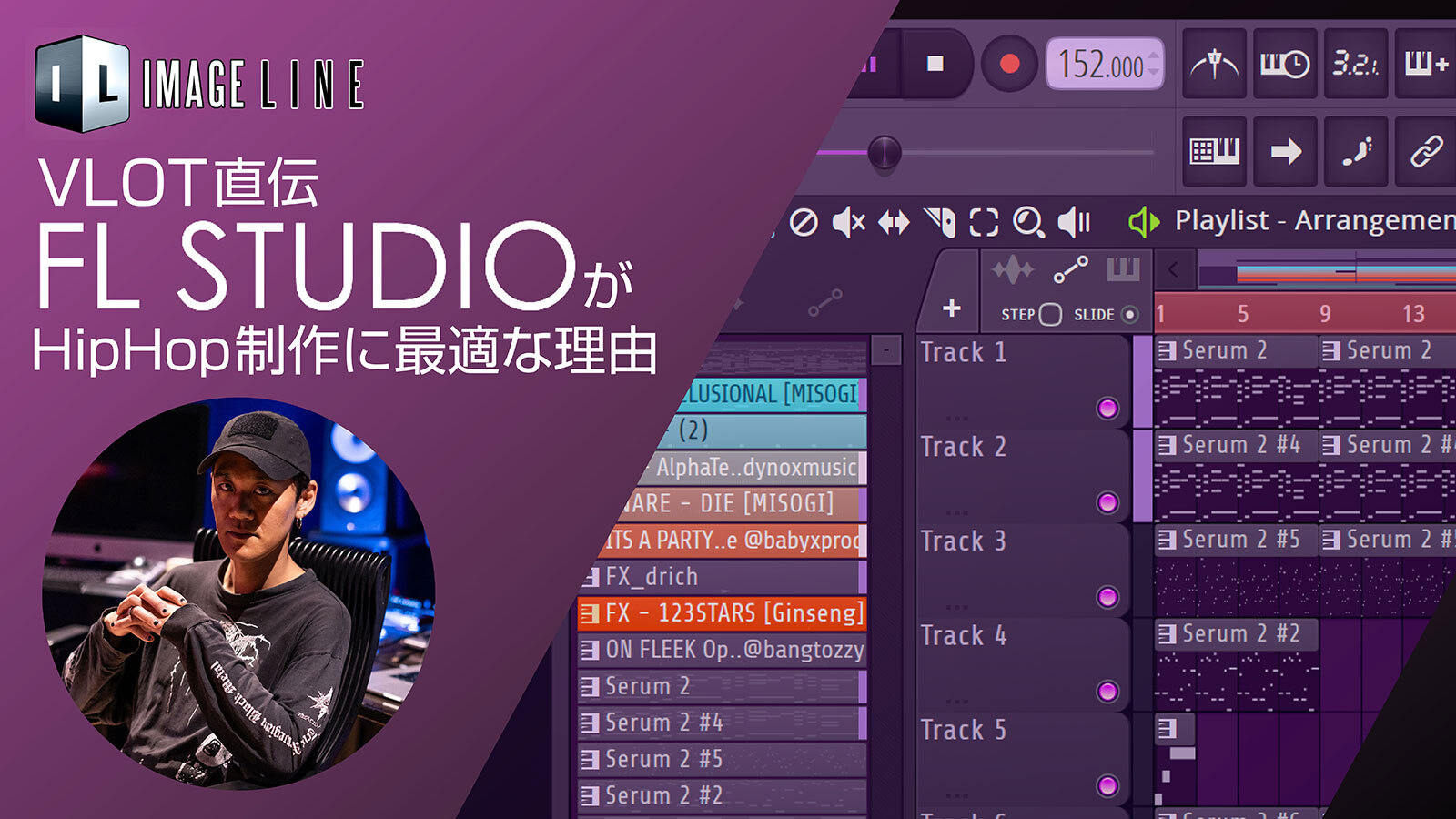Image resolution: width=1456 pixels, height=819 pixels.
Task: Toggle the metronome icon
Action: [1215, 65]
